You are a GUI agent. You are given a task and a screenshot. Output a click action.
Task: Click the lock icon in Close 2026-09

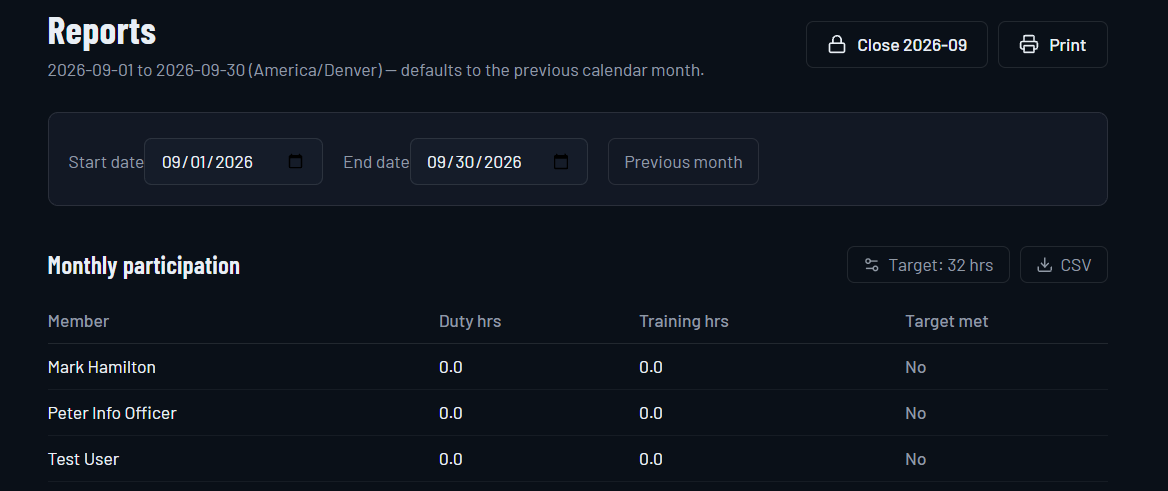[x=837, y=45]
